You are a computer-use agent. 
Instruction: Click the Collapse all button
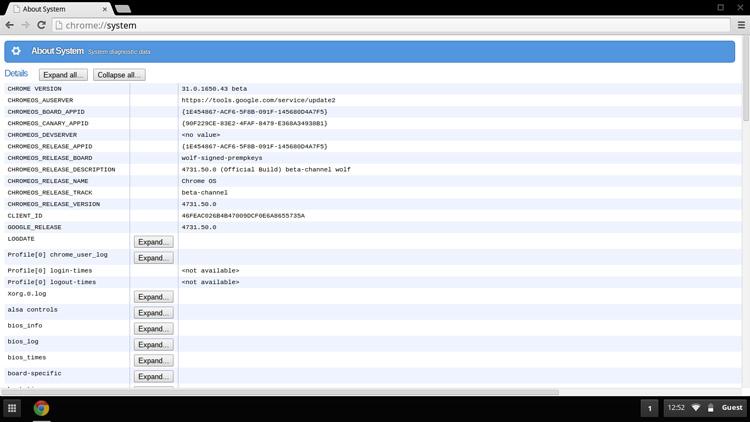click(119, 75)
